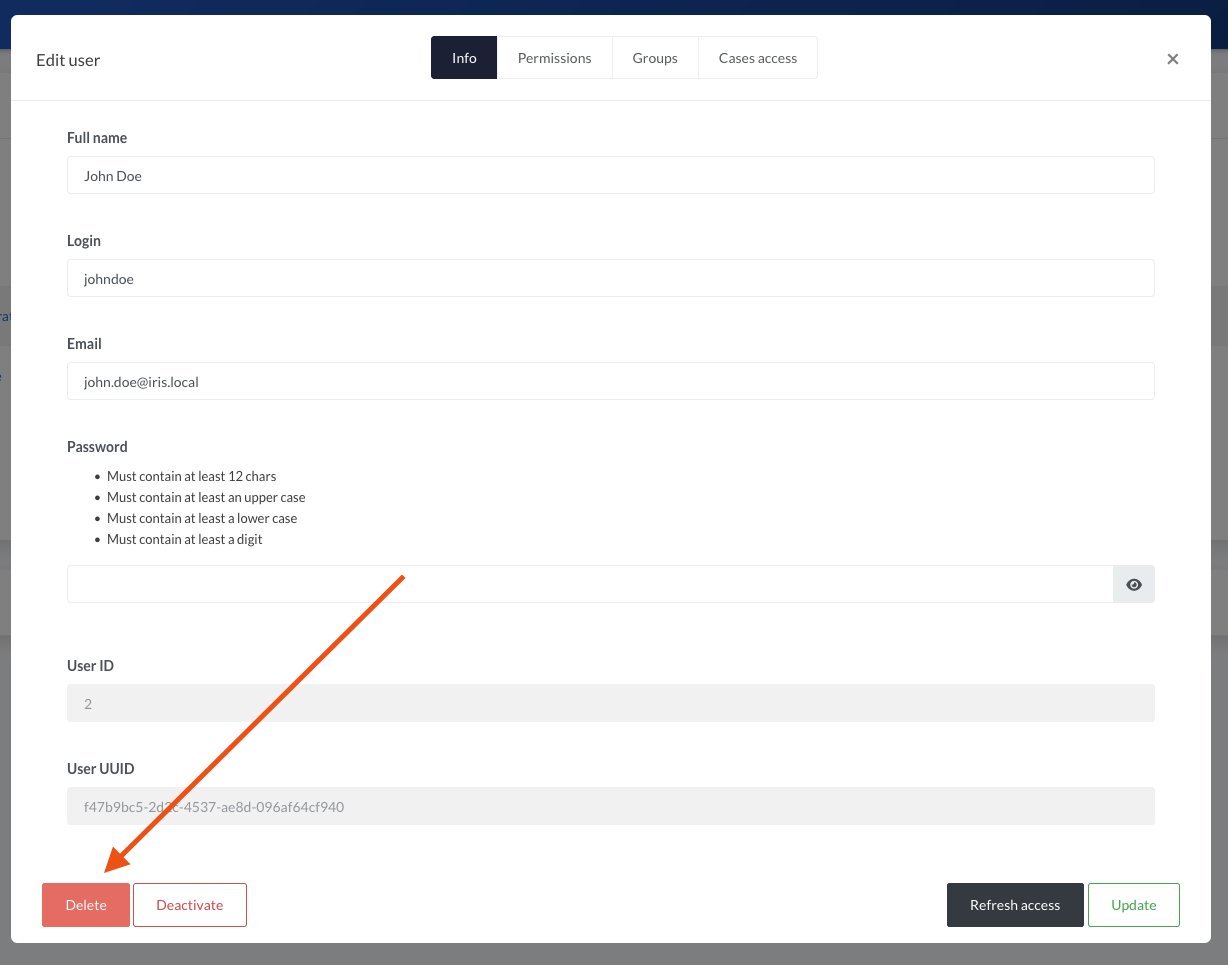Click the Edit user dialog title
Viewport: 1228px width, 965px height.
pyautogui.click(x=67, y=60)
